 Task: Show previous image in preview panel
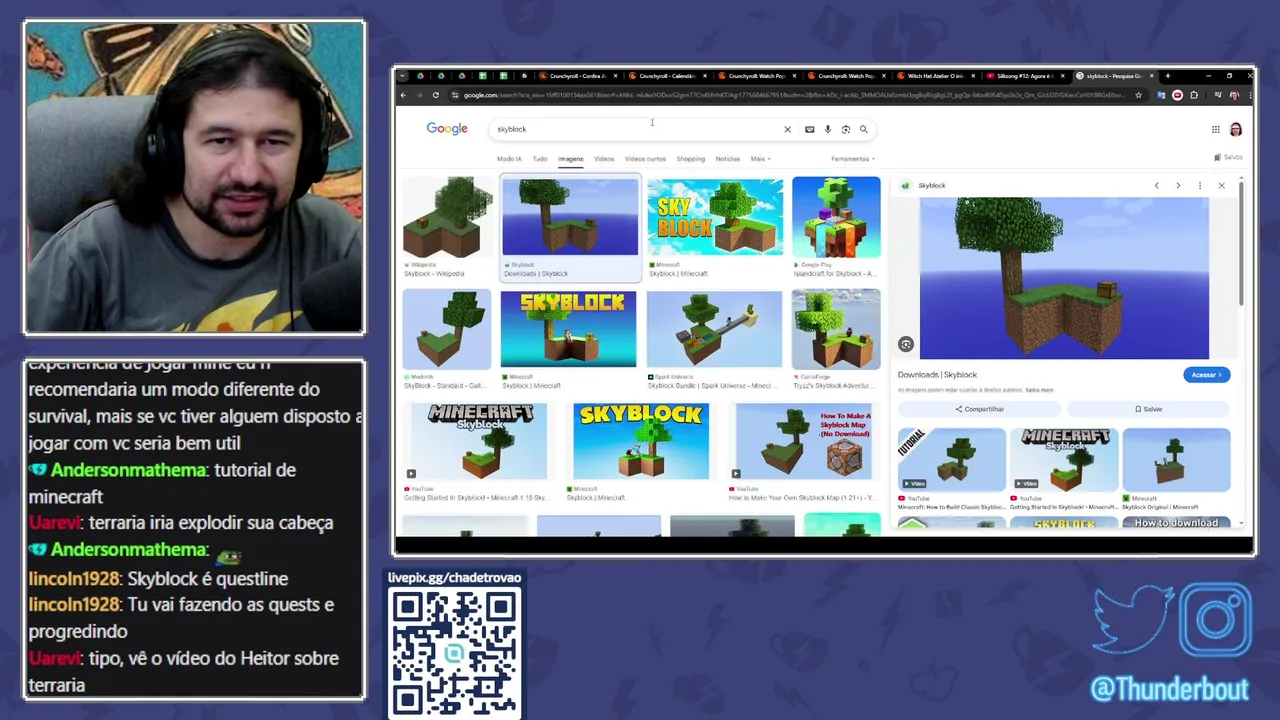(1157, 185)
